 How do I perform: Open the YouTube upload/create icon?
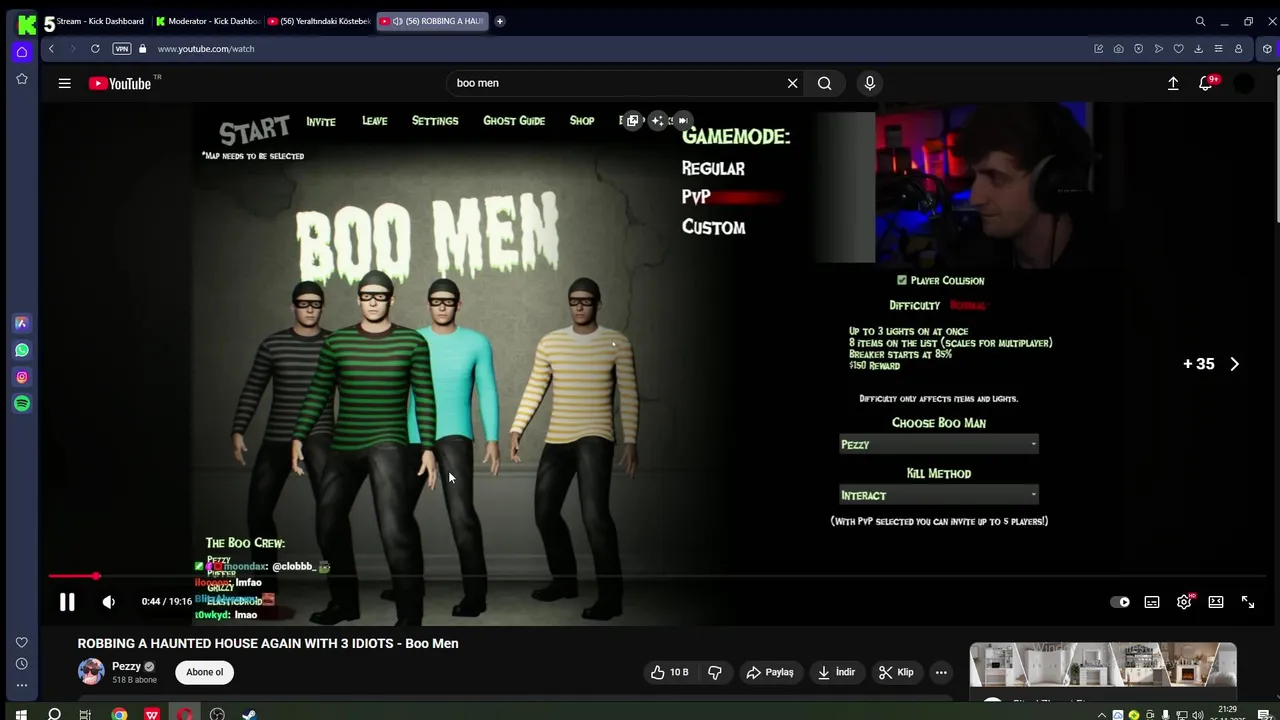(1173, 83)
